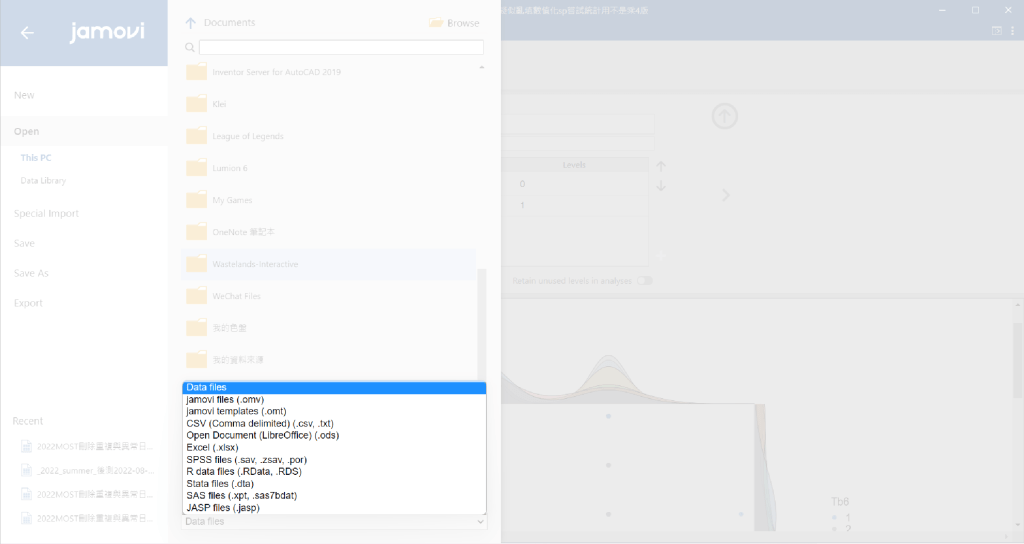Viewport: 1024px width, 544px height.
Task: Create a new file via New
Action: 24,95
